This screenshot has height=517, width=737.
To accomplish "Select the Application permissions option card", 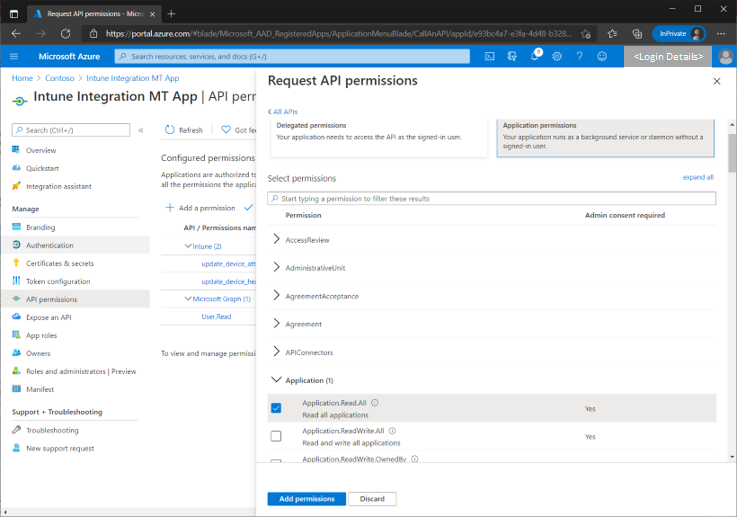I will point(607,136).
